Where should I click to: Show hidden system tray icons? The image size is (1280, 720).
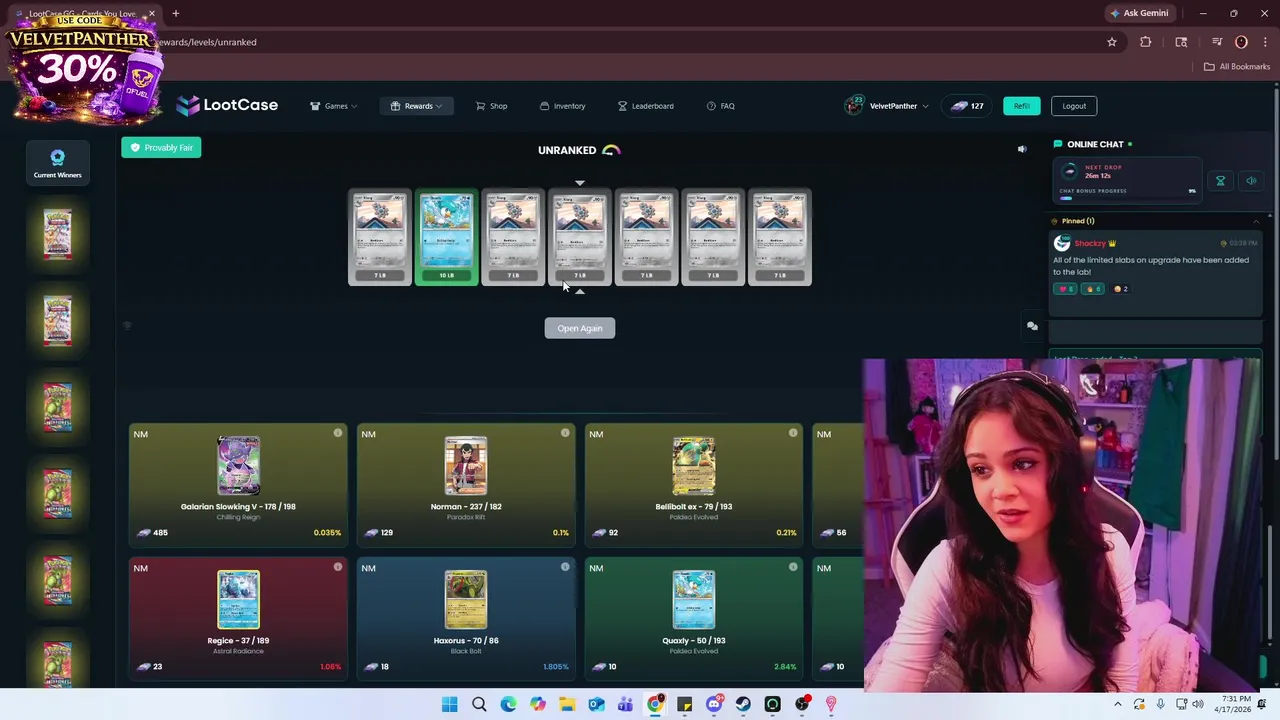coord(1117,704)
